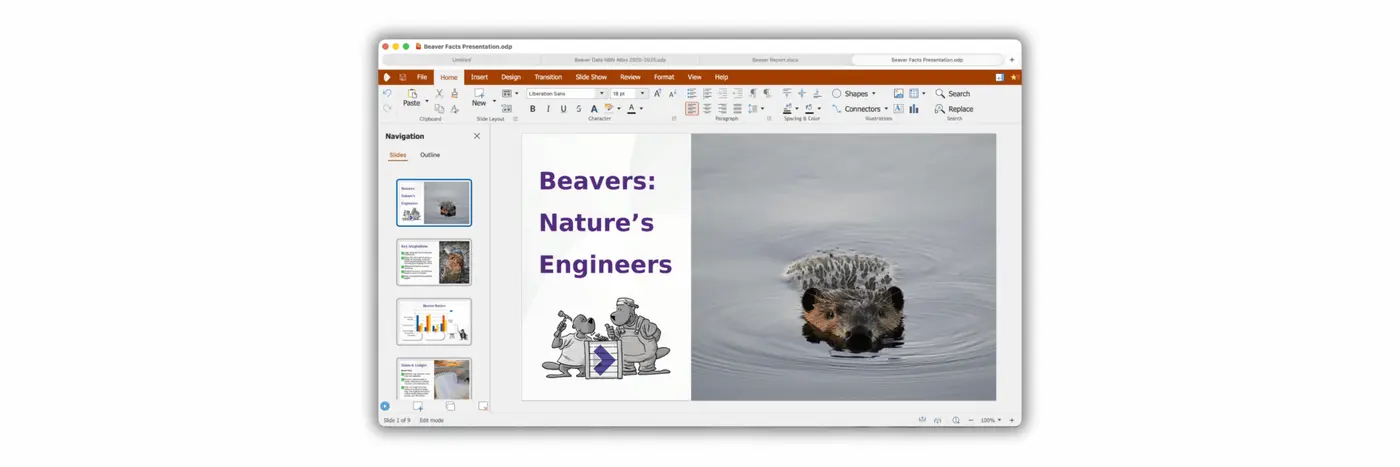The height and width of the screenshot is (467, 1400).
Task: Toggle Bold formatting
Action: coord(532,109)
